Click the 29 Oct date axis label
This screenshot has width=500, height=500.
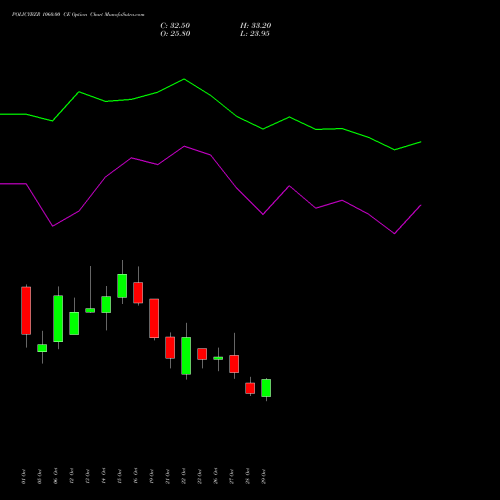point(263,477)
